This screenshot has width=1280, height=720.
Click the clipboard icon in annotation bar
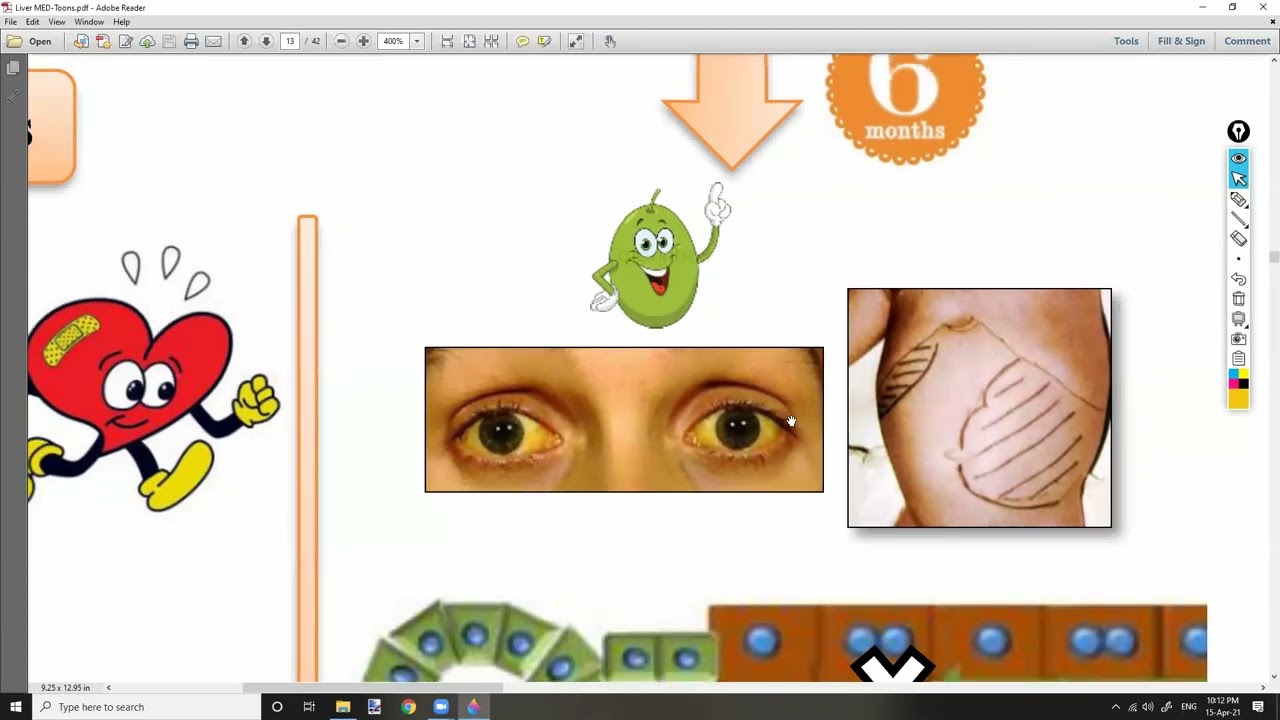tap(1238, 359)
